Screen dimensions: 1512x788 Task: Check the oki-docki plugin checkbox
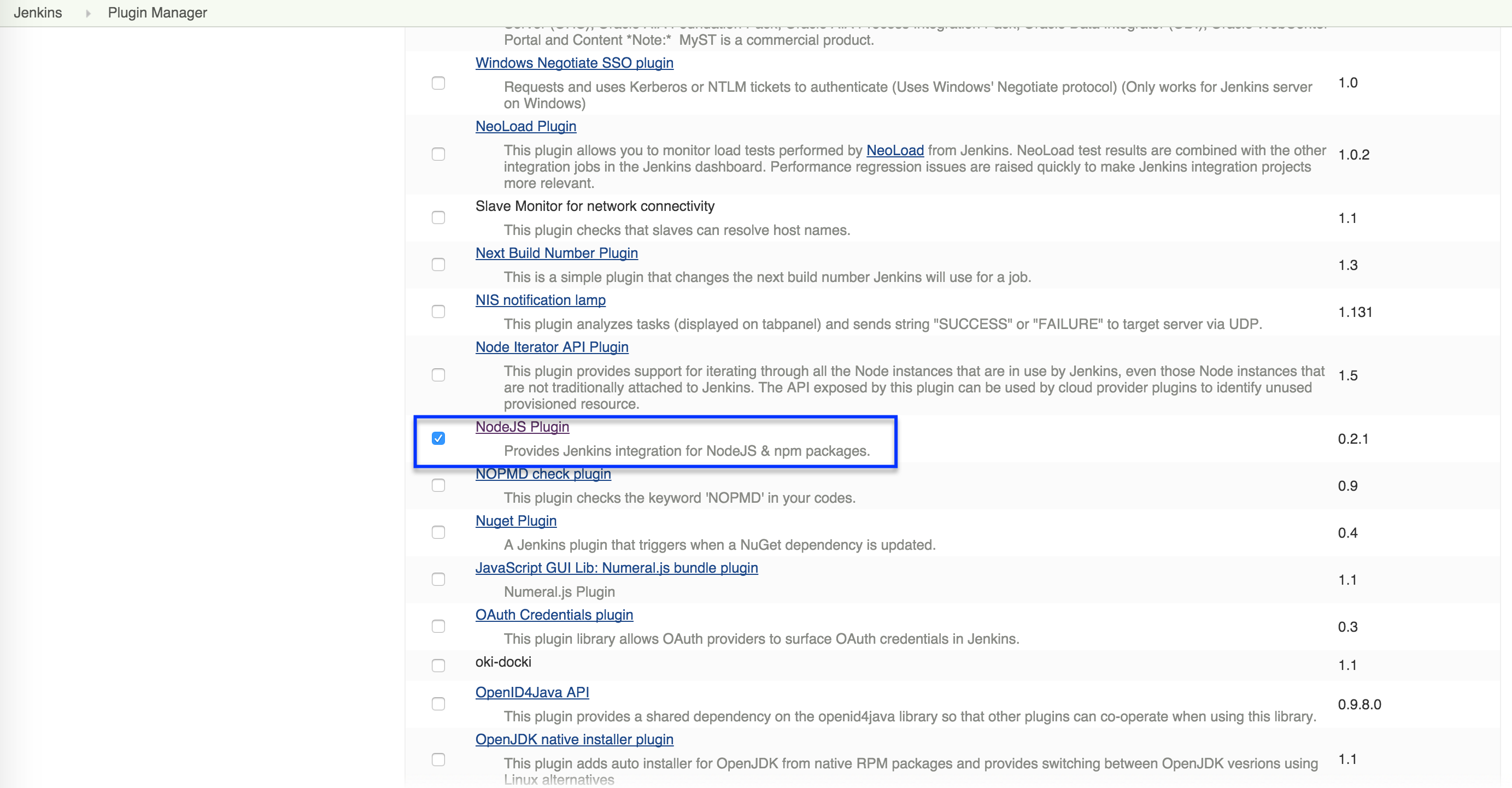438,666
